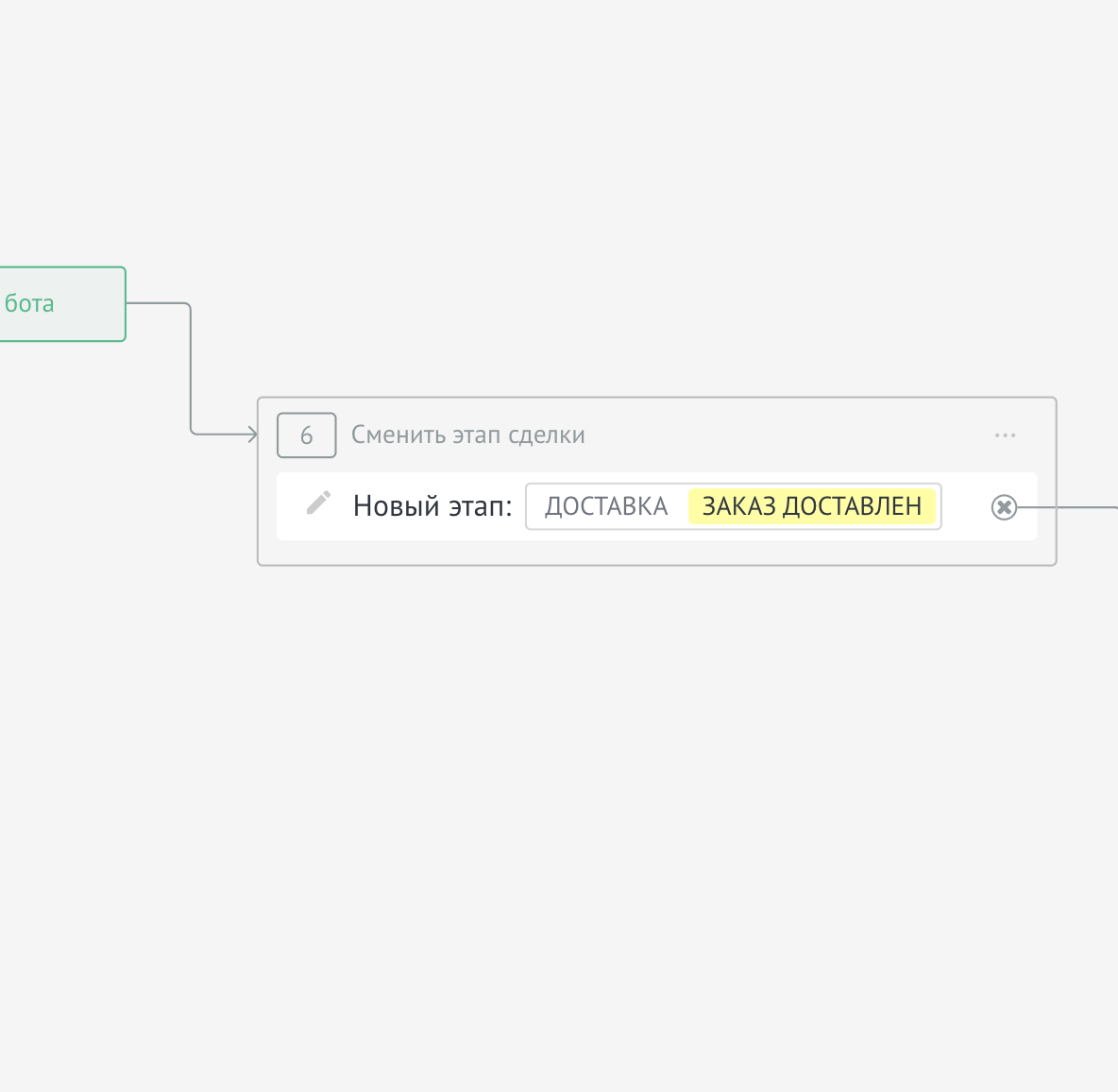Click the Сменить этап сделки title
This screenshot has height=1092, width=1118.
tap(467, 435)
